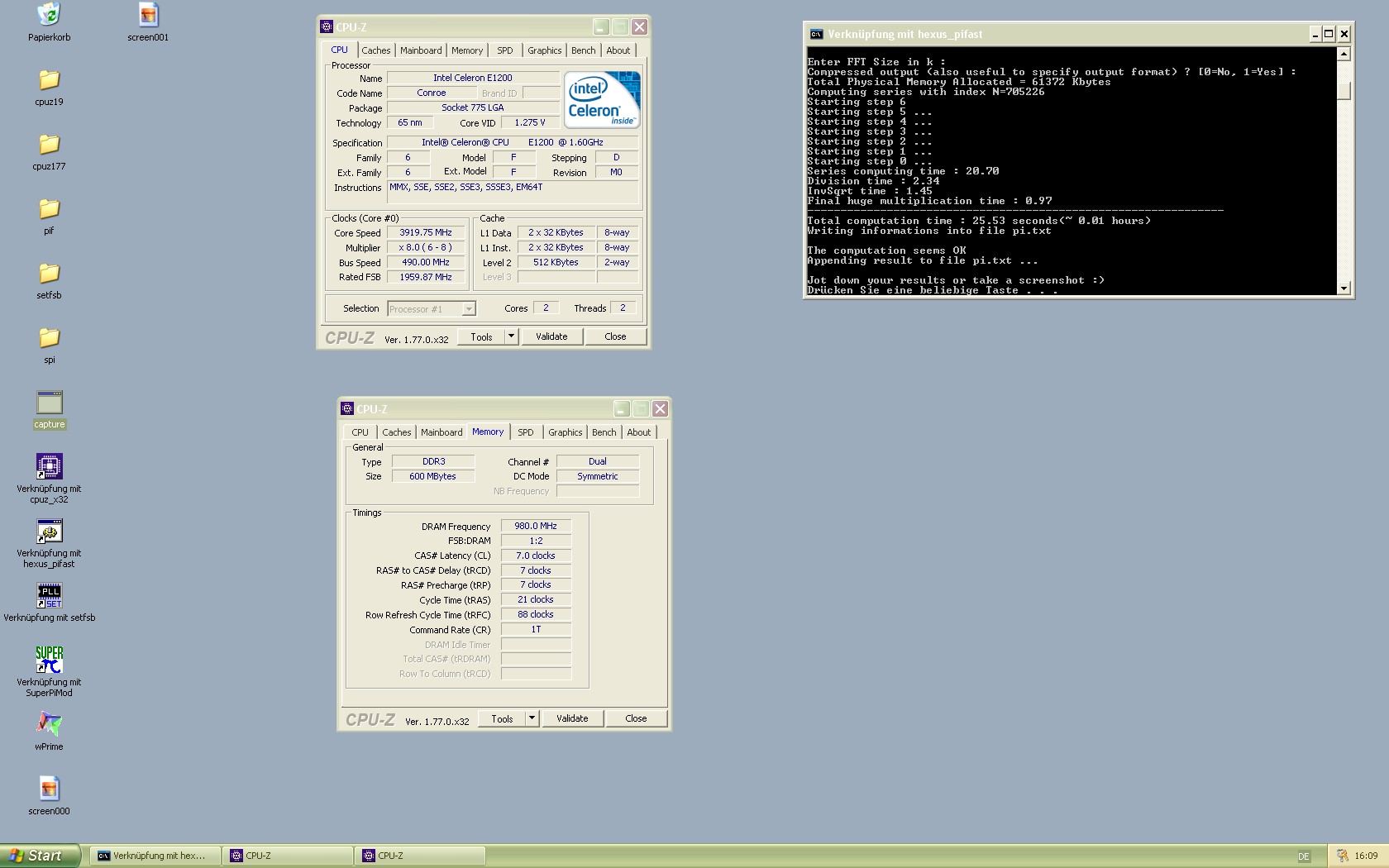Open About tab in lower CPU-Z
The width and height of the screenshot is (1389, 868).
[638, 432]
